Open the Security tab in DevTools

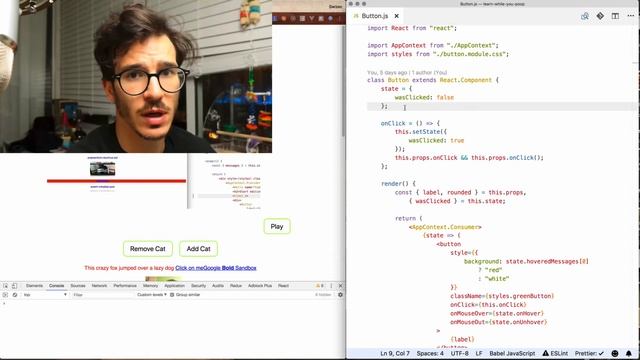198,286
